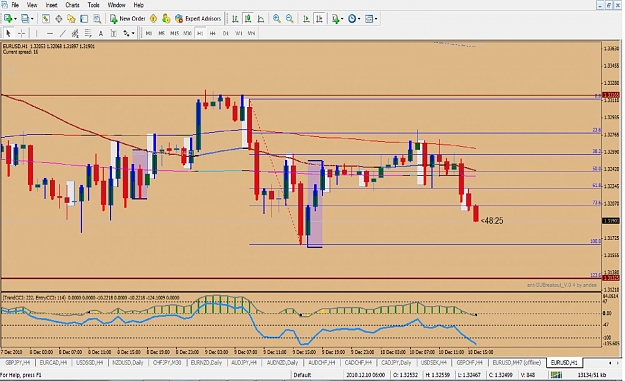Select the Equidistant Channel tool
Viewport: 625px width, 381px height.
click(x=75, y=33)
